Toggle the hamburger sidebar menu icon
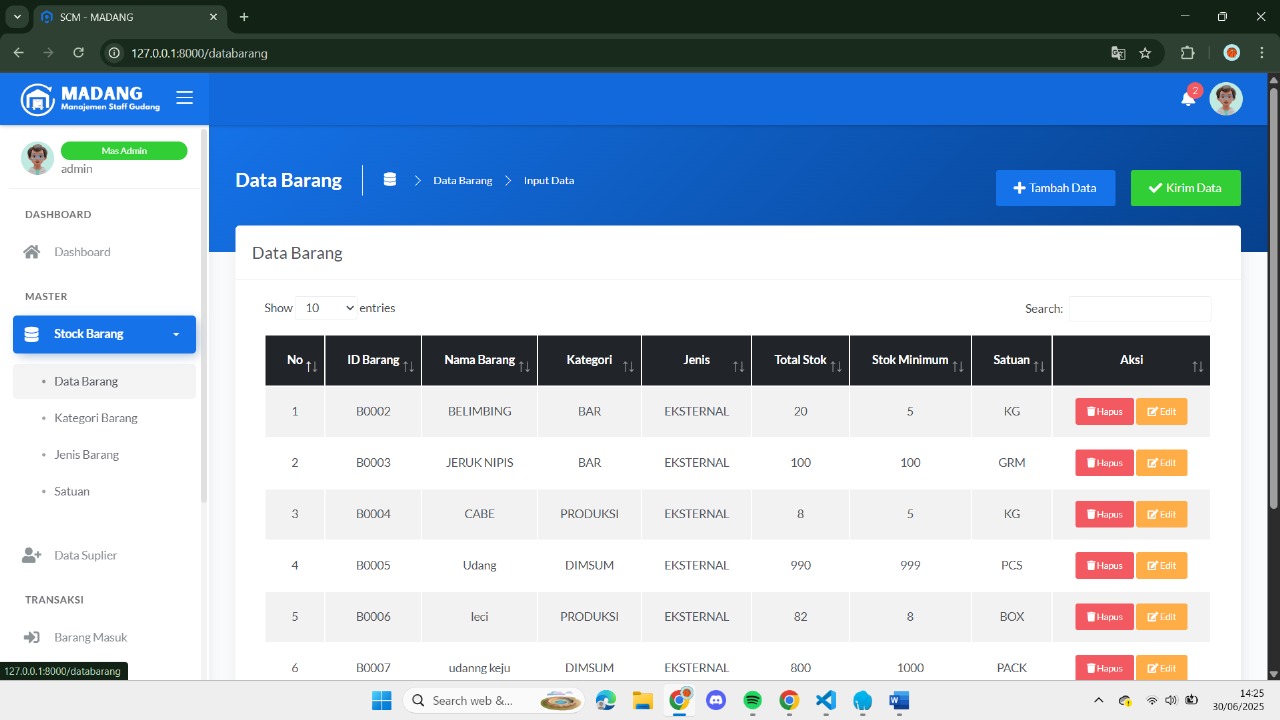Viewport: 1280px width, 720px height. tap(184, 98)
